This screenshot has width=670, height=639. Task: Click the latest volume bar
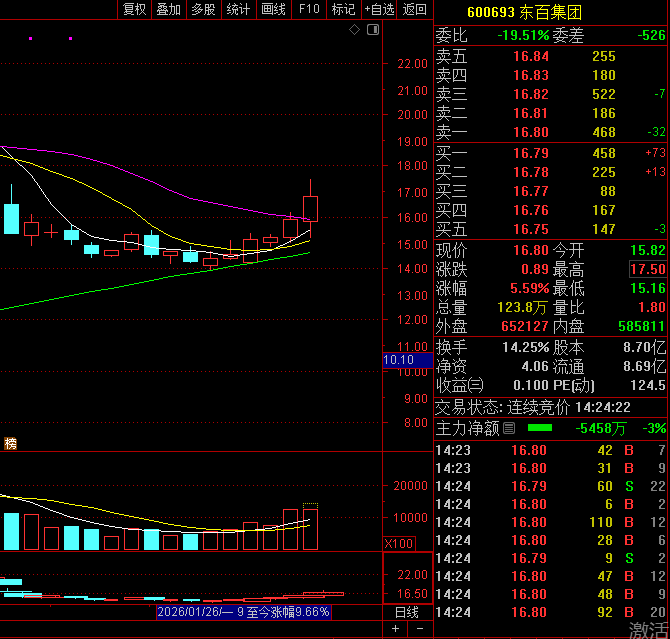(310, 529)
